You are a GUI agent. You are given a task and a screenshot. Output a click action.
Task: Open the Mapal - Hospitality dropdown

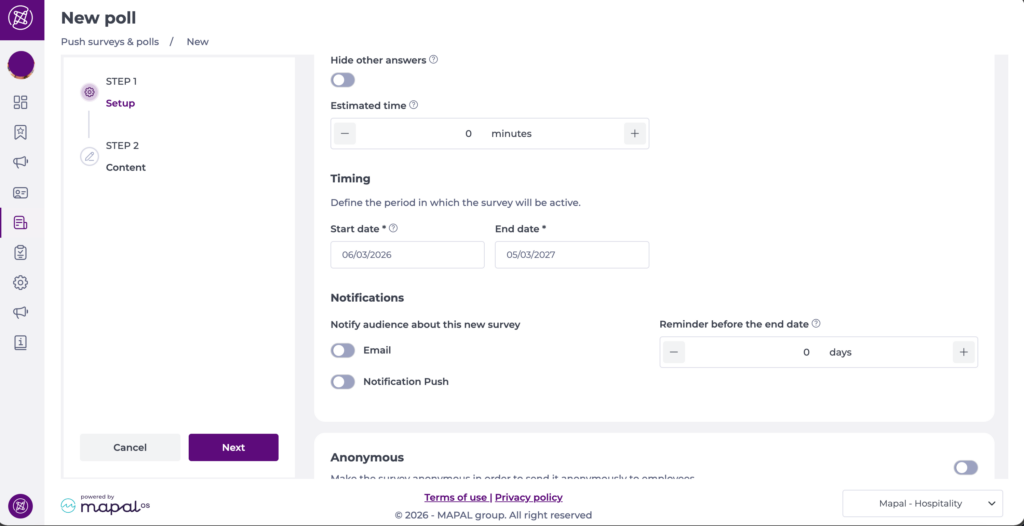click(x=921, y=503)
